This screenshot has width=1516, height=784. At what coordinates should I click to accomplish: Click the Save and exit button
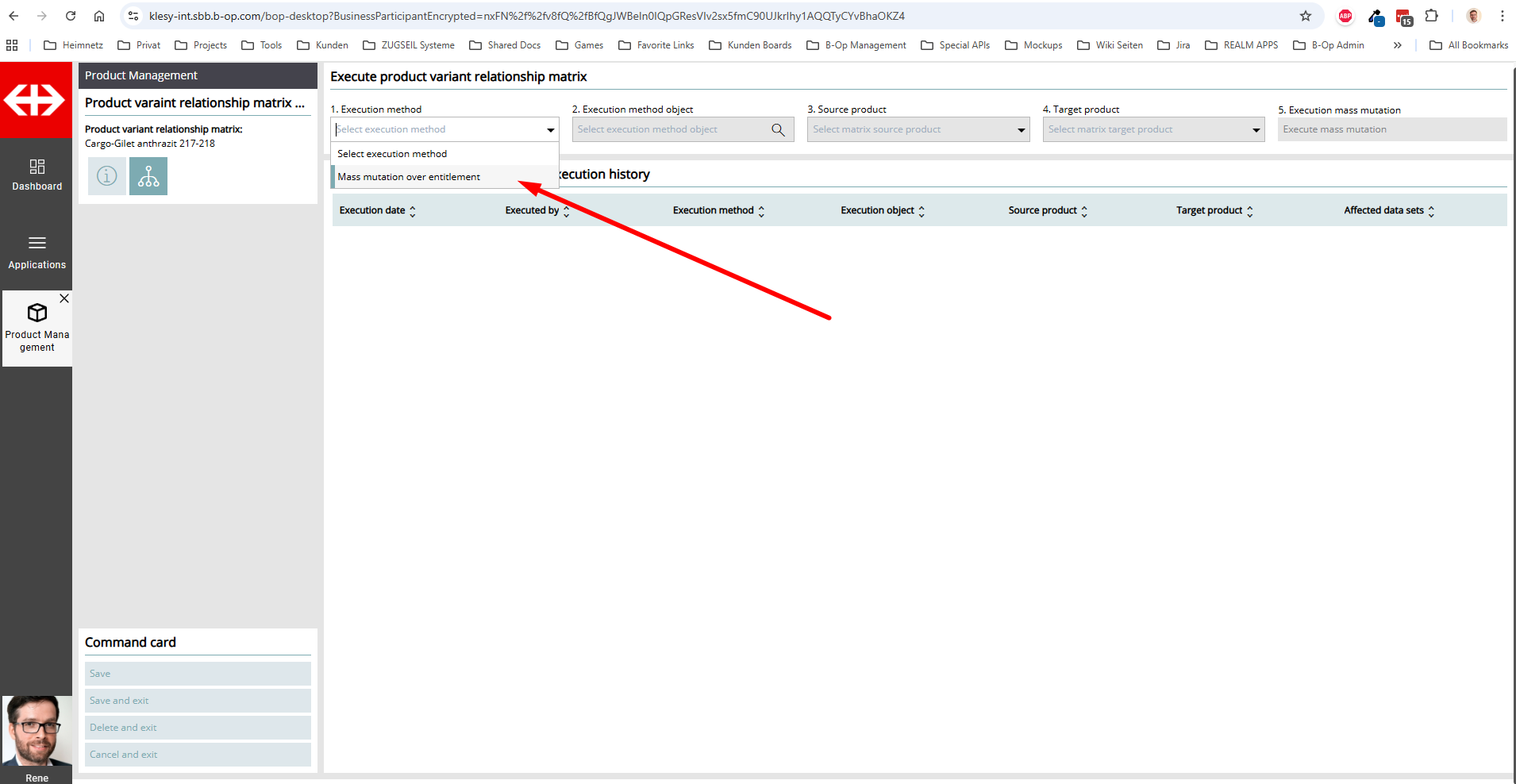tap(198, 701)
